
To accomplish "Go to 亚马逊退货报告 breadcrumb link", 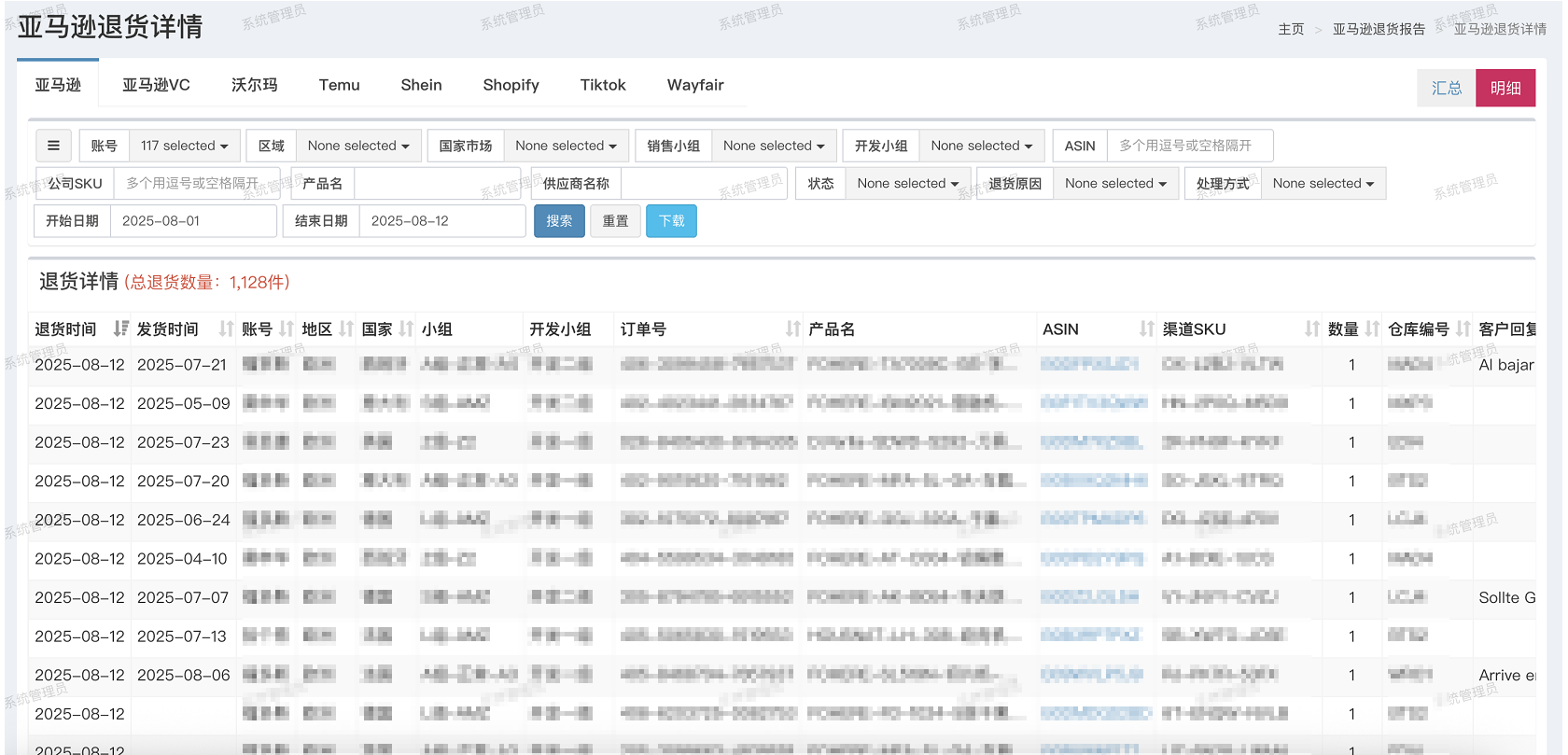I will 1378,29.
